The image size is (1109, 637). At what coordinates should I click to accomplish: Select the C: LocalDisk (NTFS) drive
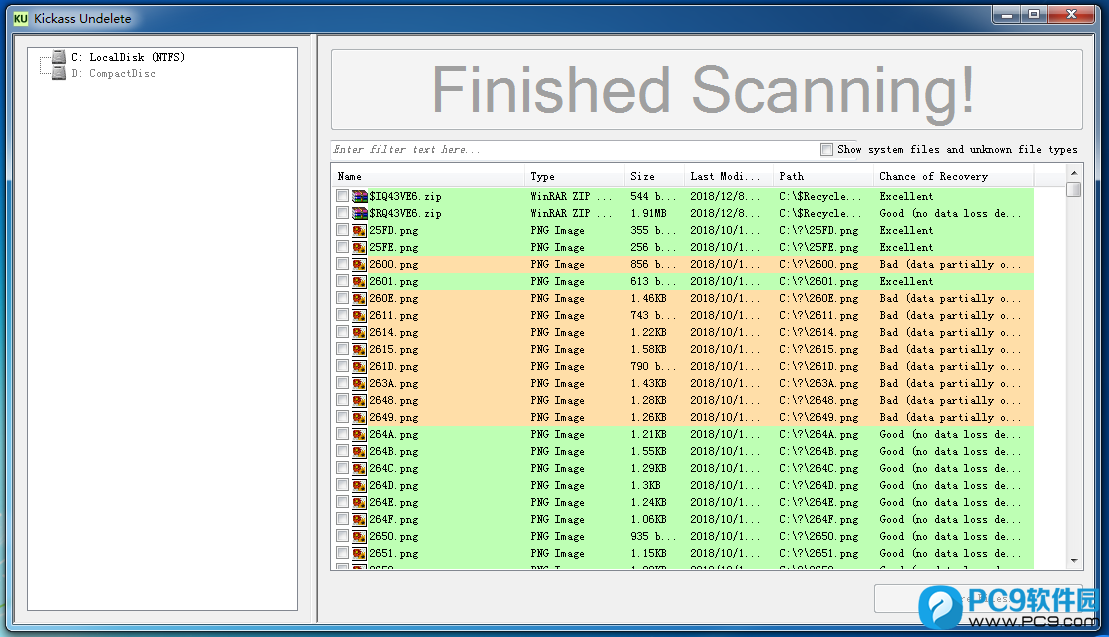tap(127, 57)
